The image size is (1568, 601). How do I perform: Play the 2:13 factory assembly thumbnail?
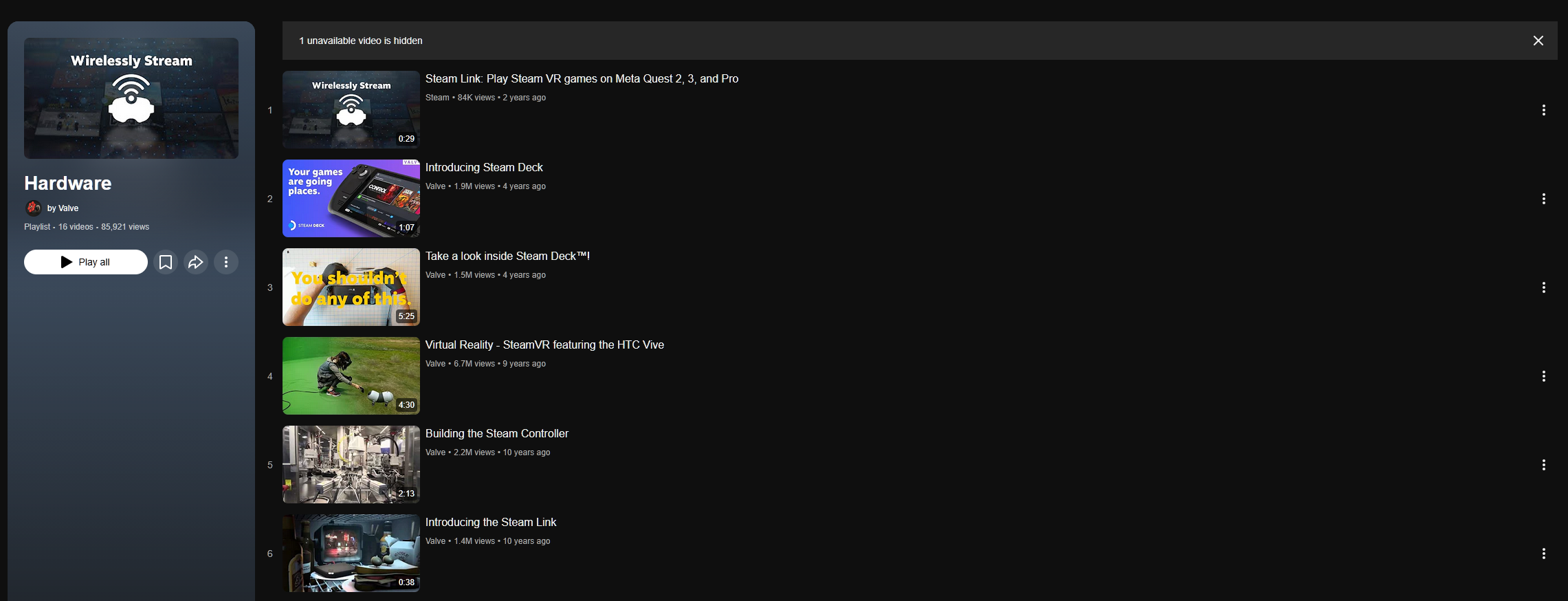351,465
